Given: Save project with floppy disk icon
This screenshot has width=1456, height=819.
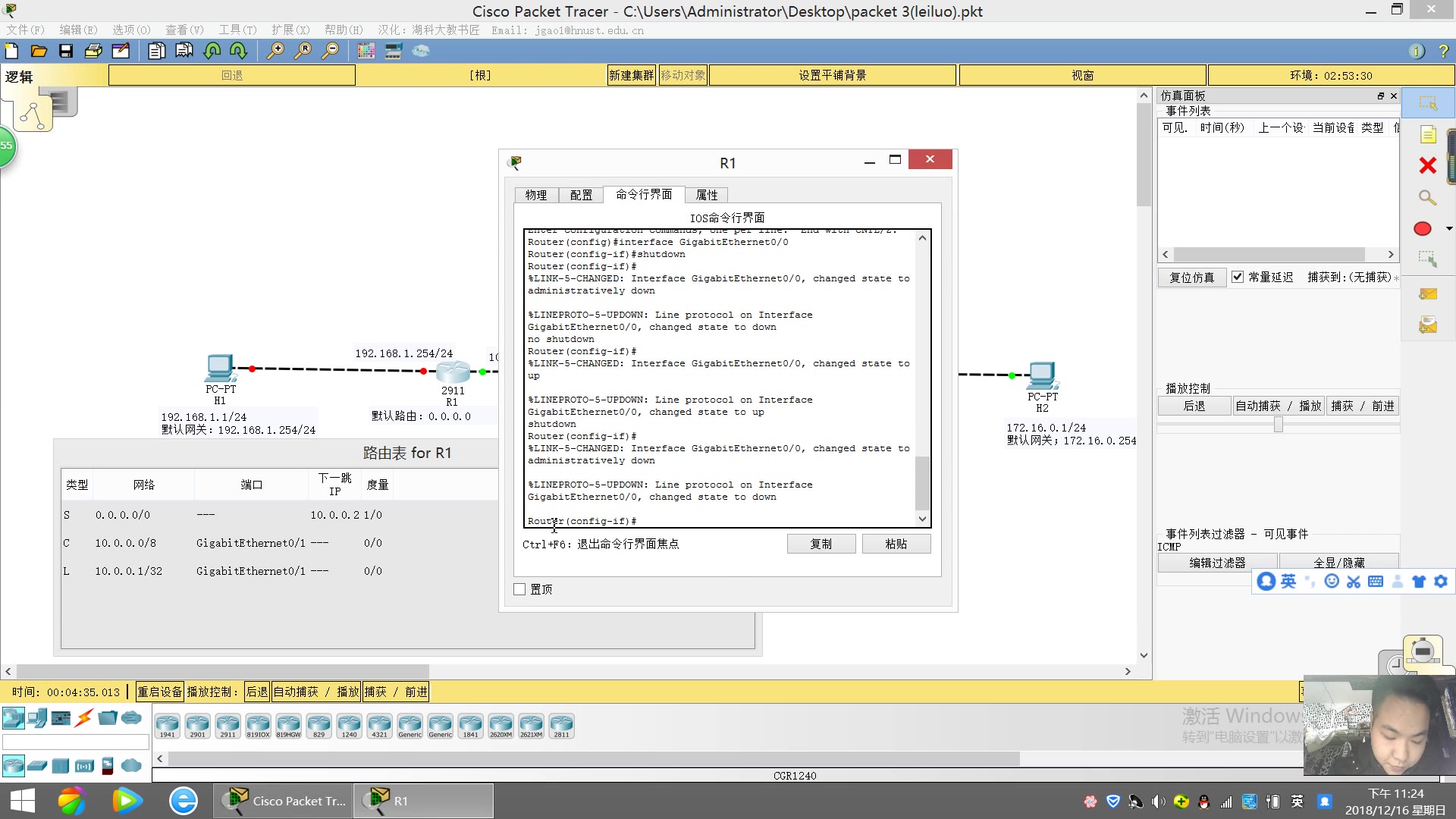Looking at the screenshot, I should coord(66,51).
